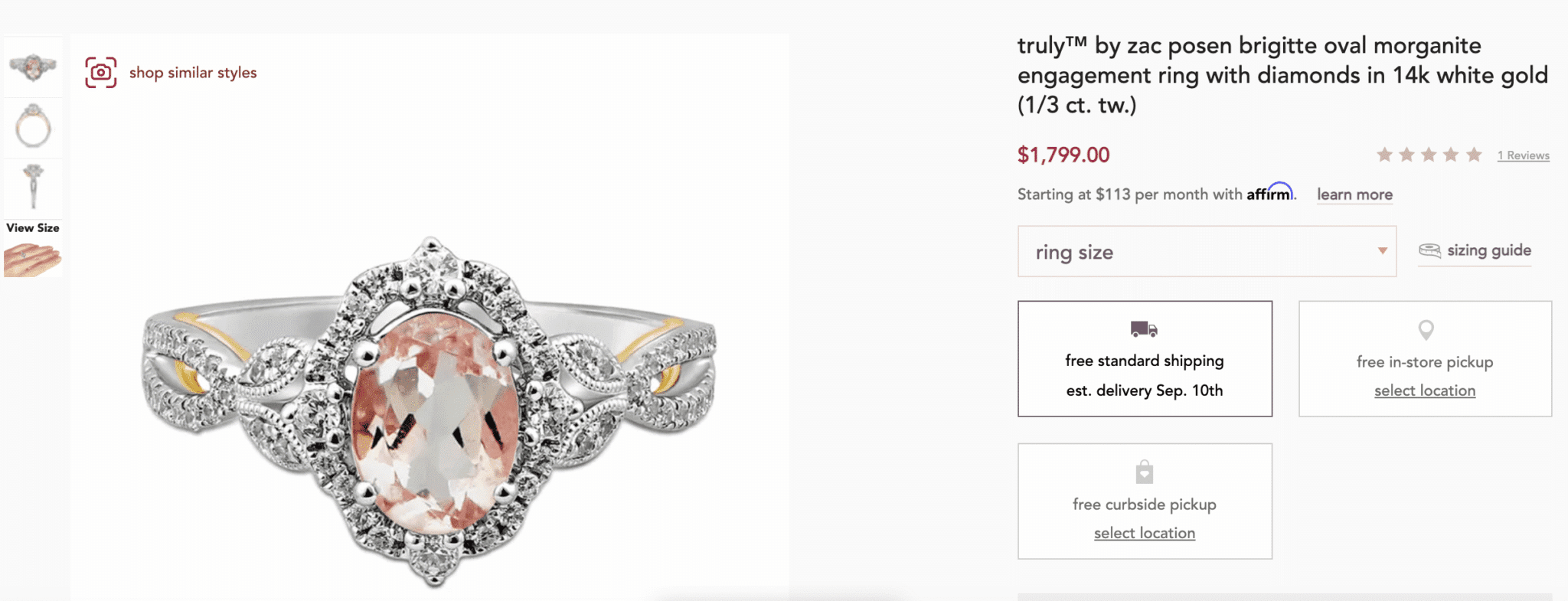This screenshot has width=1568, height=601.
Task: Open the ring size dropdown arrow
Action: pyautogui.click(x=1382, y=251)
